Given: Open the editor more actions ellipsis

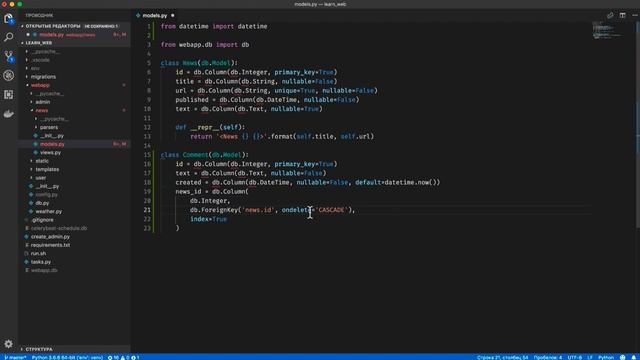Looking at the screenshot, I should pyautogui.click(x=635, y=16).
